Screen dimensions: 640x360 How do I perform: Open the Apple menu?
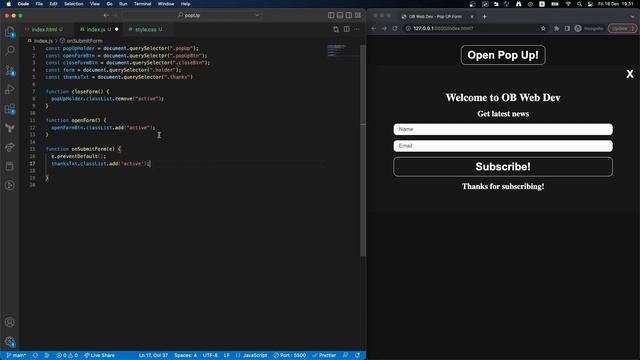pos(9,4)
